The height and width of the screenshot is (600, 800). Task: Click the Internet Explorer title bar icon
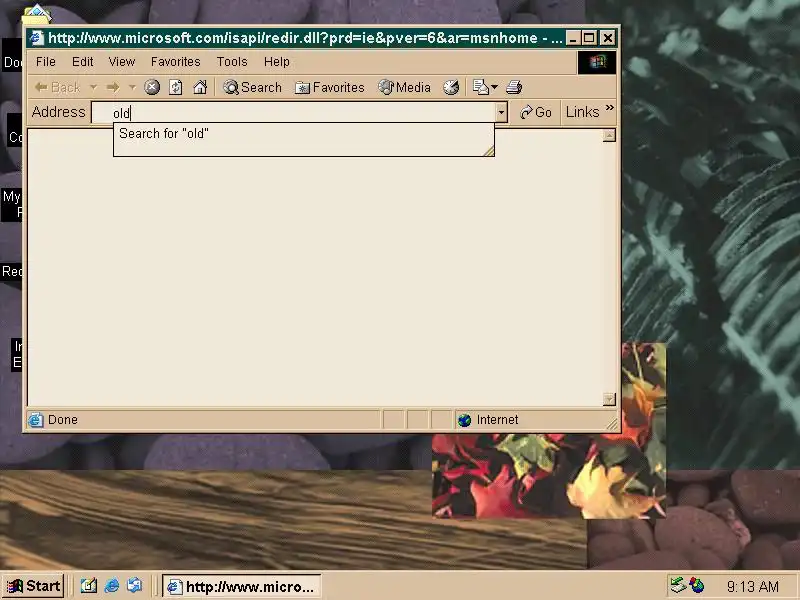pyautogui.click(x=36, y=38)
